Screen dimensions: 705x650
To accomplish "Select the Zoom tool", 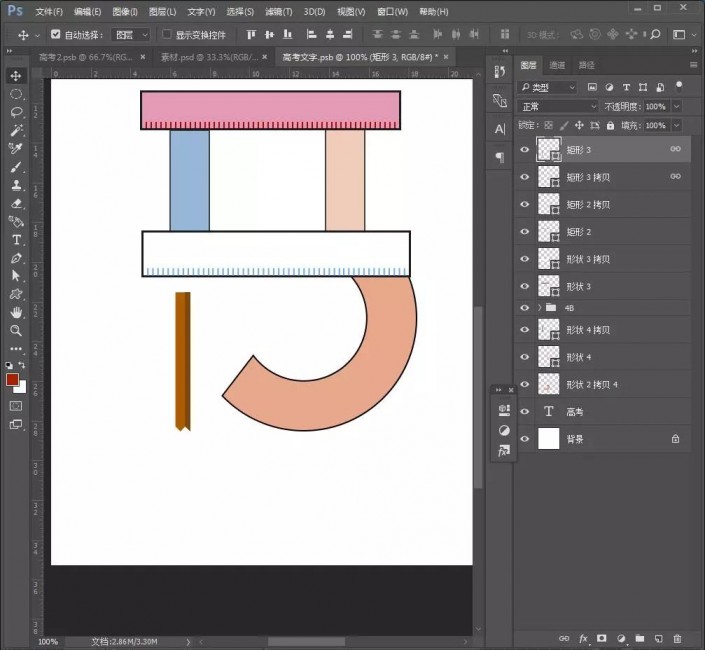I will 16,331.
